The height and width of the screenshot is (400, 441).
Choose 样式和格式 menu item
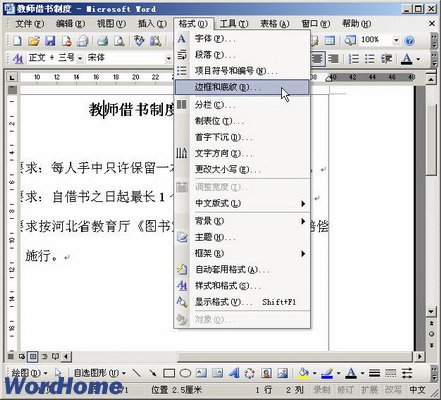click(242, 286)
